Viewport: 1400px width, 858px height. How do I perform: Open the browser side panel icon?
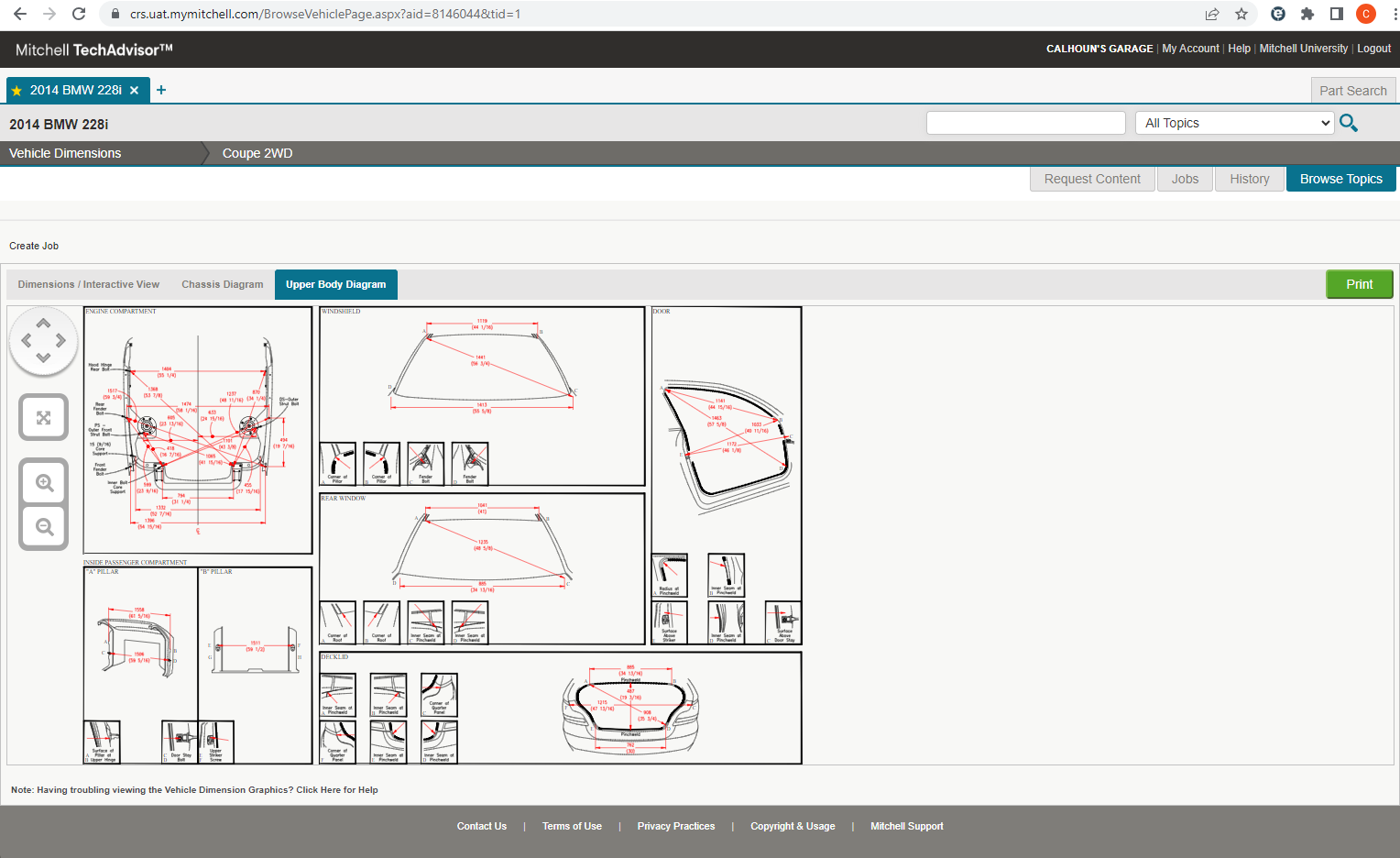click(1337, 14)
